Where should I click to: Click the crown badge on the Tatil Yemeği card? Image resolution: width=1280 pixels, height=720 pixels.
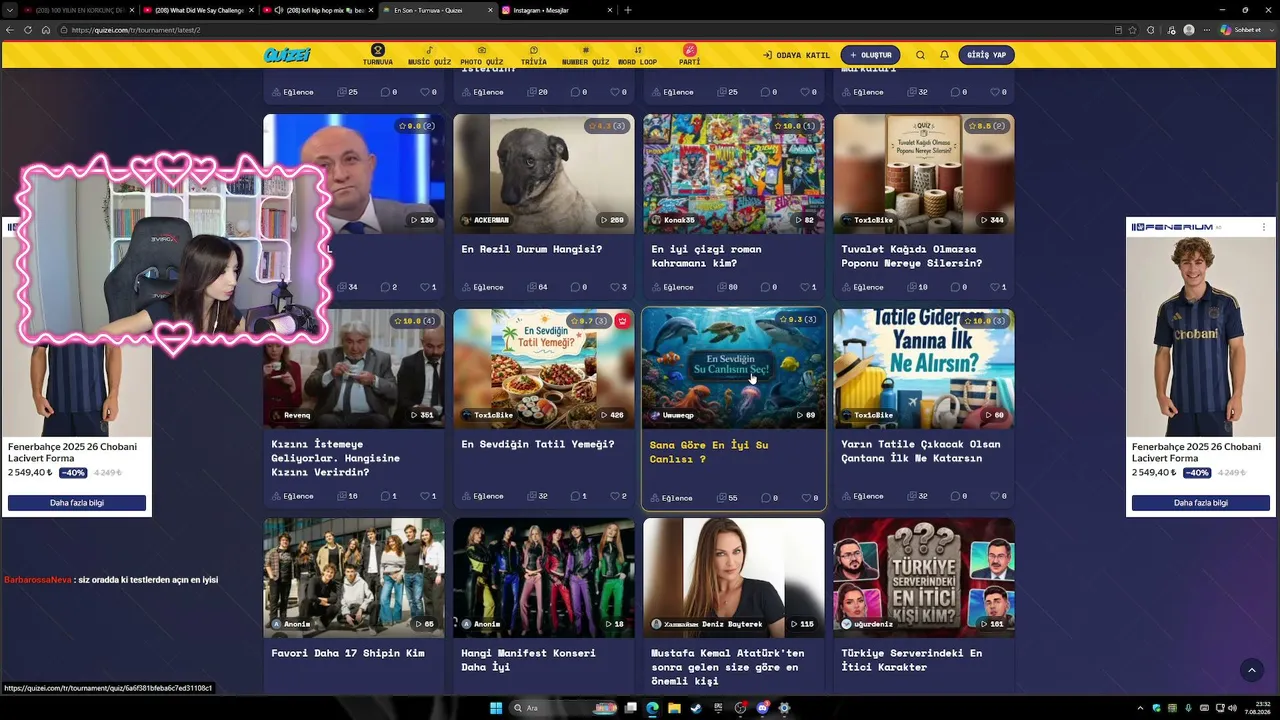coord(622,321)
